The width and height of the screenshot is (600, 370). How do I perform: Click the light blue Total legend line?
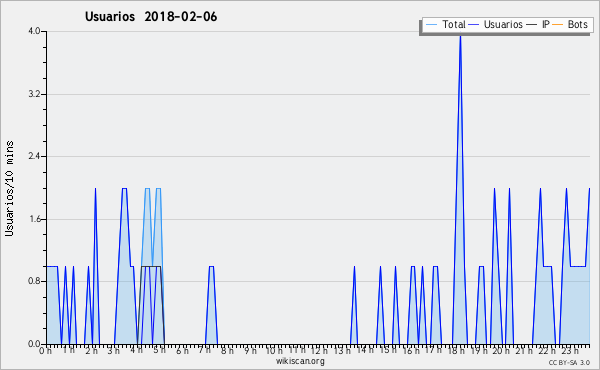tap(431, 25)
